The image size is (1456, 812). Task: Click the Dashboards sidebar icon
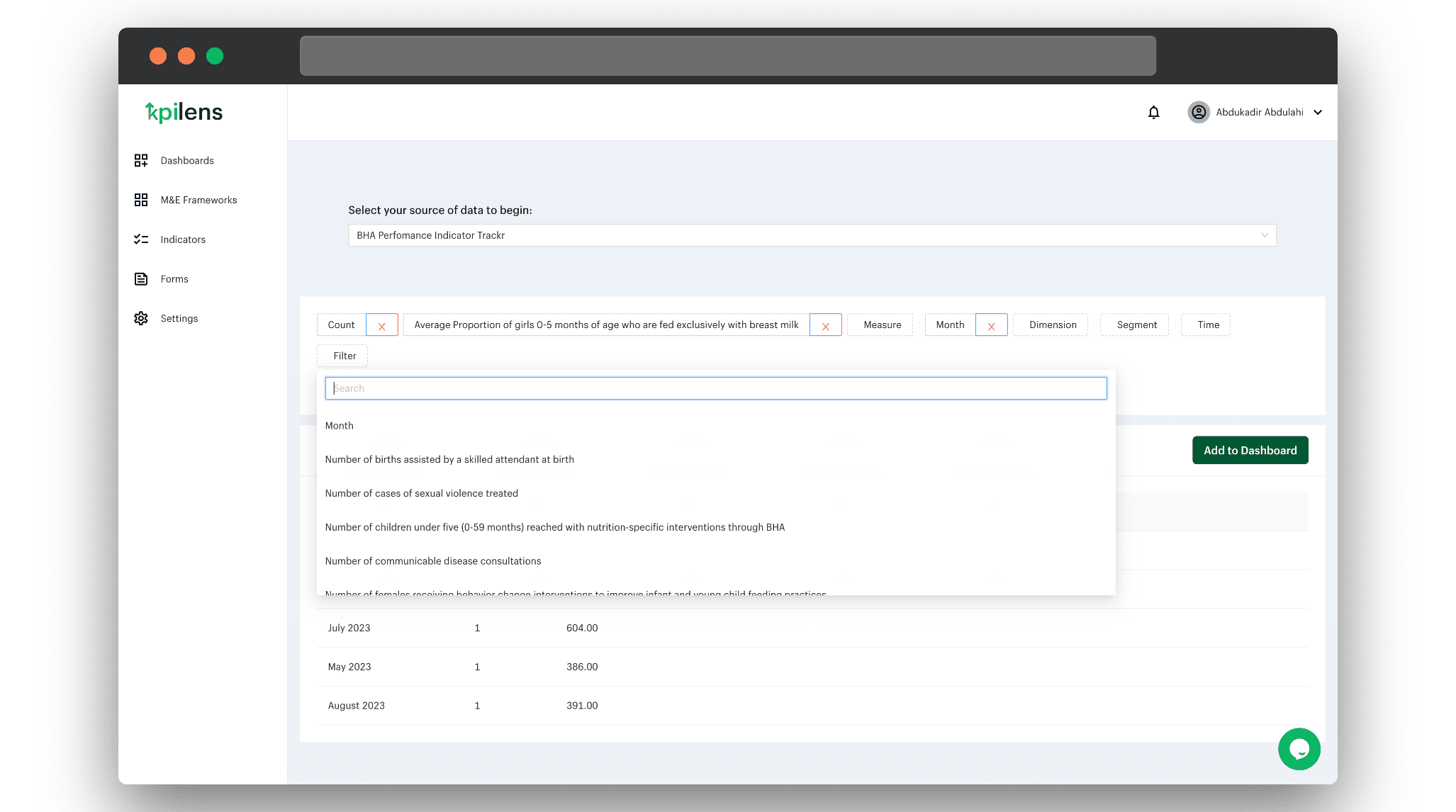pos(141,160)
